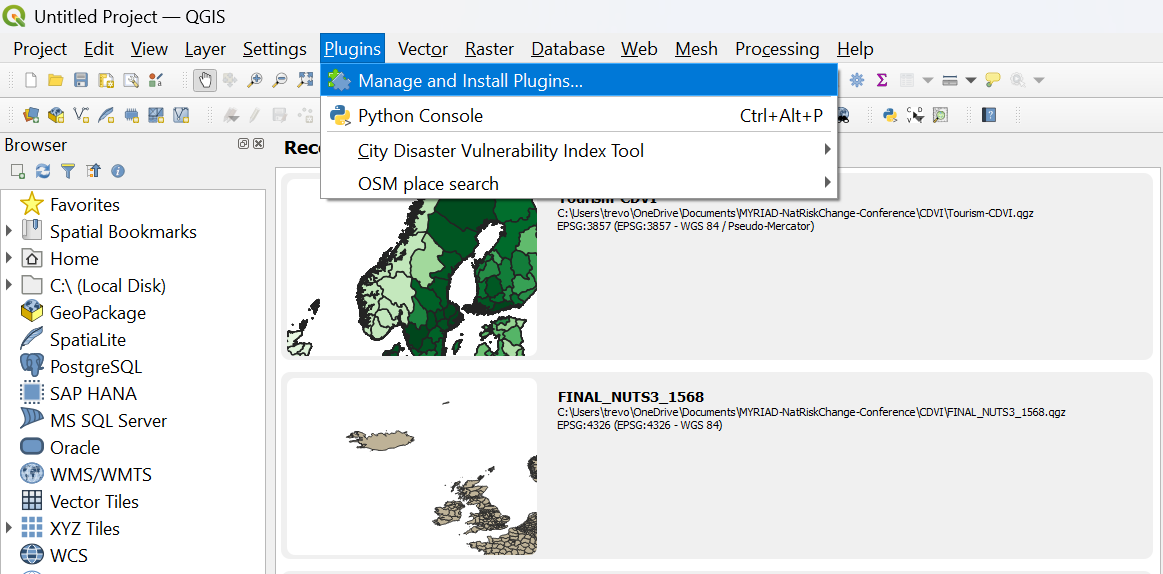Click the OSM place search toolbar icon
Image resolution: width=1163 pixels, height=574 pixels.
click(x=940, y=115)
